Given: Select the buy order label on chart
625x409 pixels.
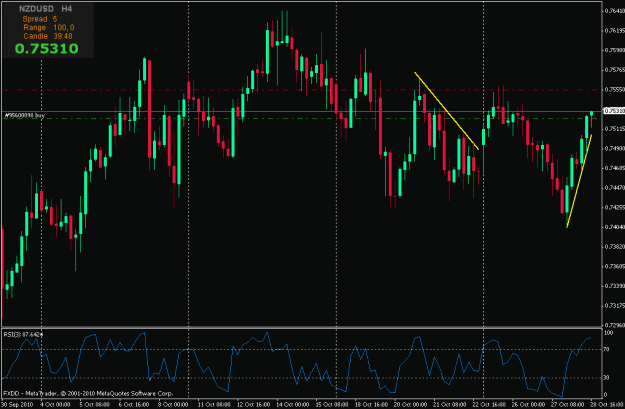Looking at the screenshot, I should (24, 115).
